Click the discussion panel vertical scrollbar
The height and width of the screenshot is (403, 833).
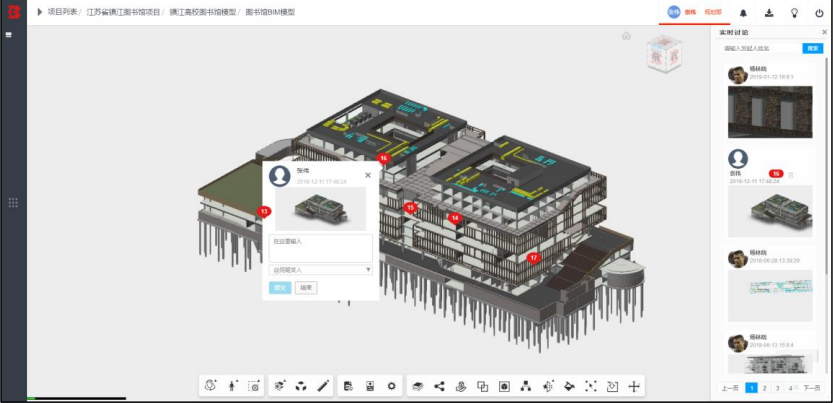(x=826, y=165)
